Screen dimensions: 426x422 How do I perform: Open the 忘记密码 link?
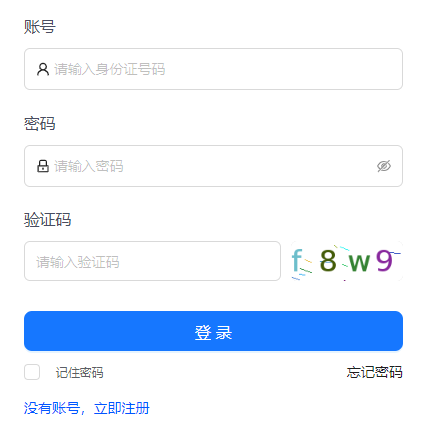pos(374,372)
